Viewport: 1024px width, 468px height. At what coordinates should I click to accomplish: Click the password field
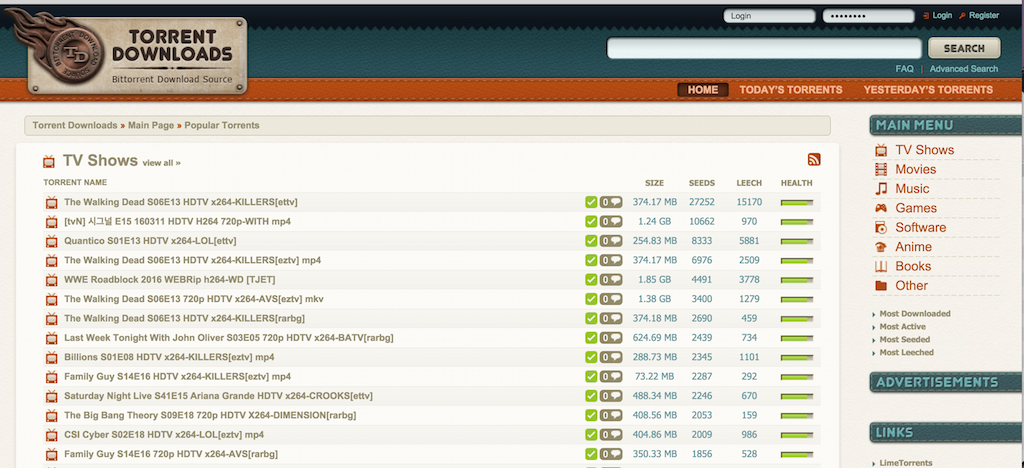point(868,16)
